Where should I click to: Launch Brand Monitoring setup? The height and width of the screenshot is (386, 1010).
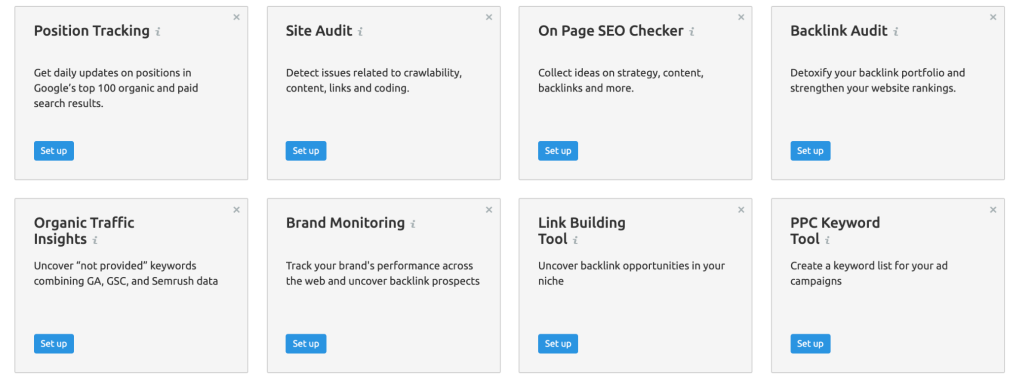pos(306,343)
